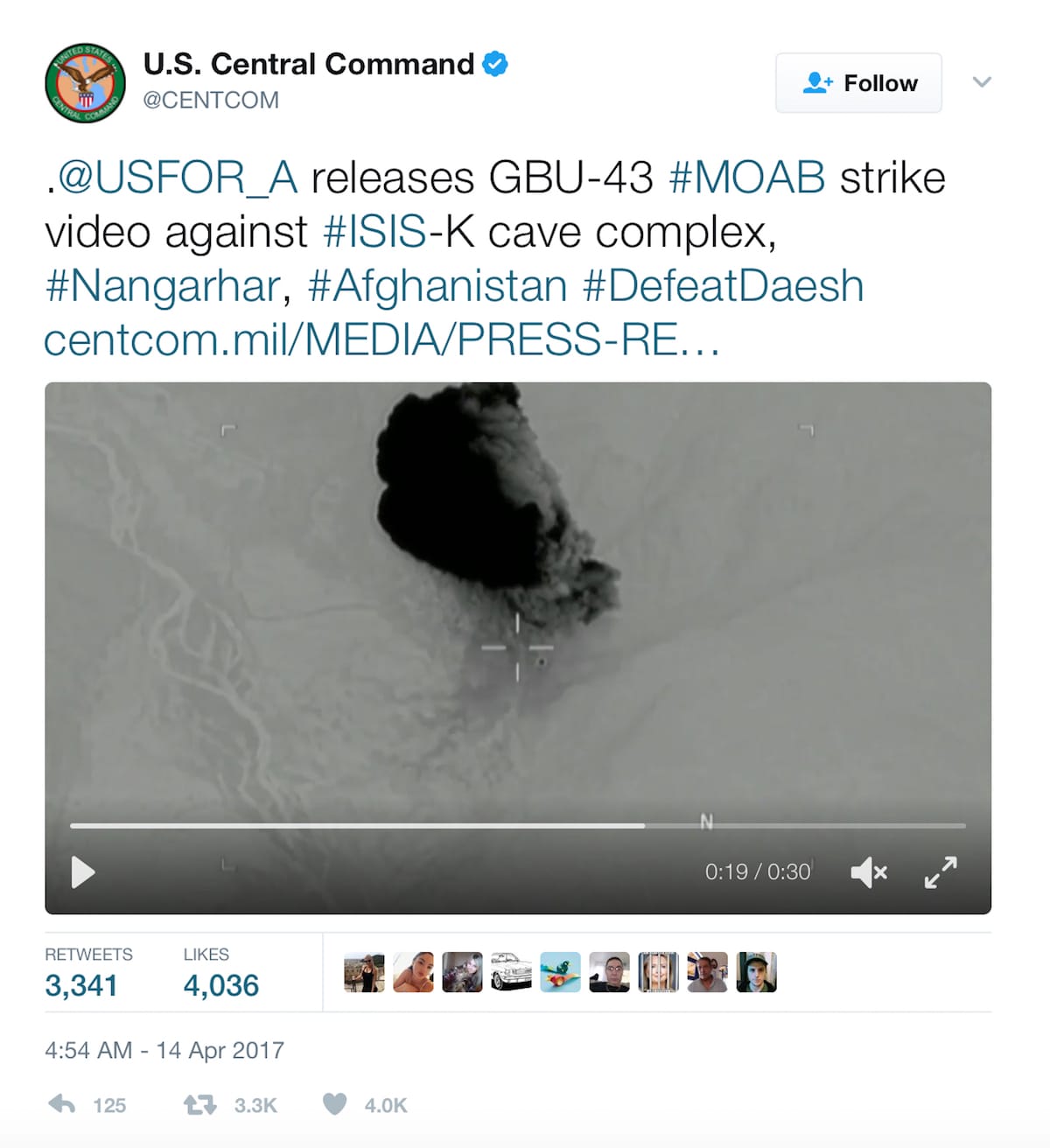The image size is (1050, 1148).
Task: Open the #Nangarhar hashtag
Action: 163,287
